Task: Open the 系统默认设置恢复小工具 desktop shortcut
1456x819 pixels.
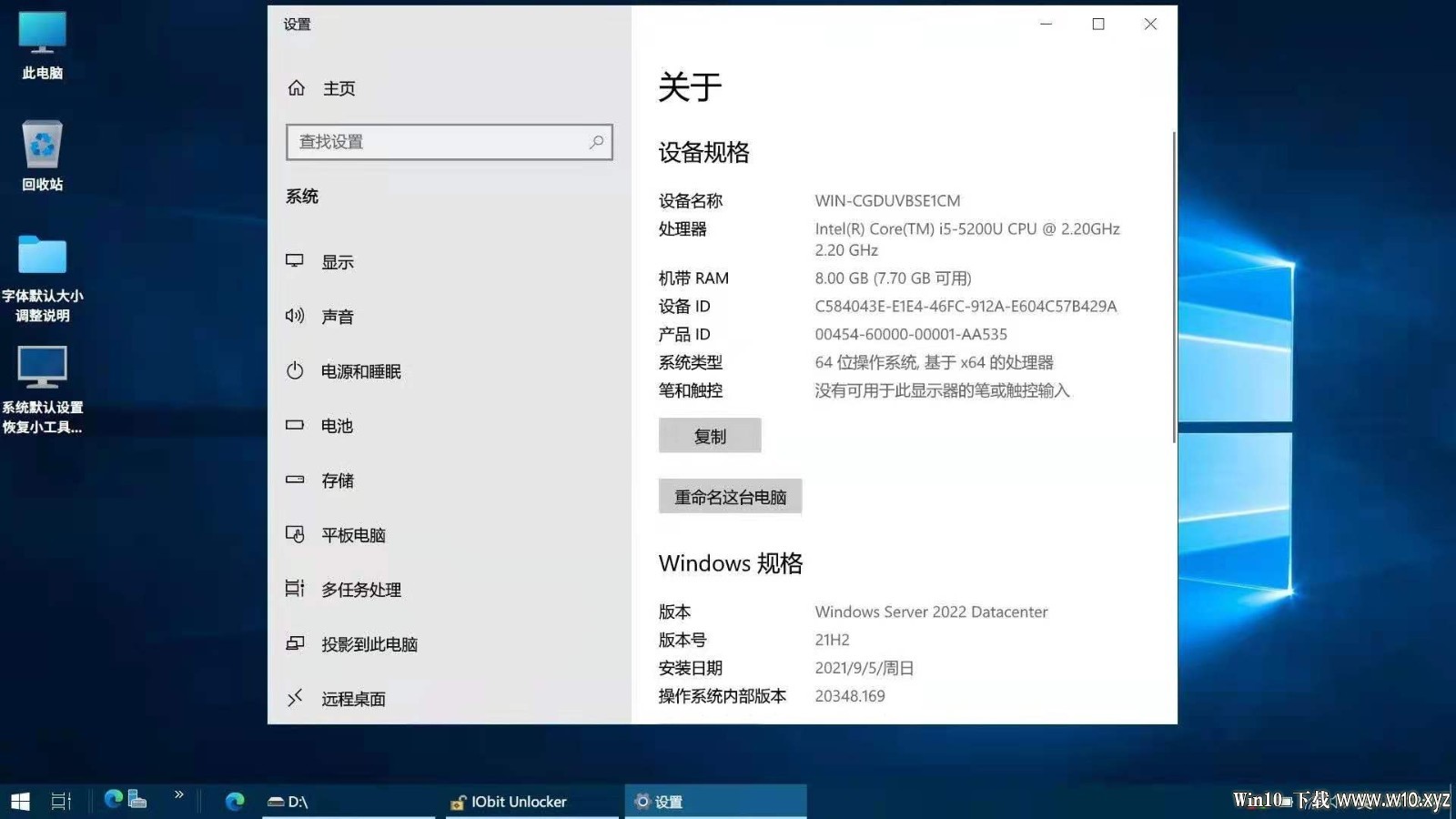Action: point(42,390)
